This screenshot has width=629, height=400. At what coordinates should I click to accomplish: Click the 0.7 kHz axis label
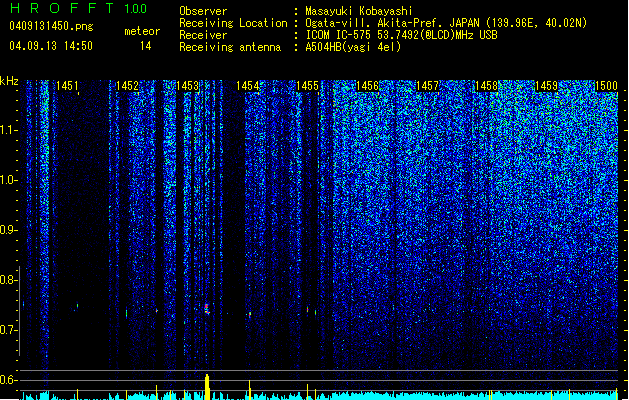[x=8, y=330]
